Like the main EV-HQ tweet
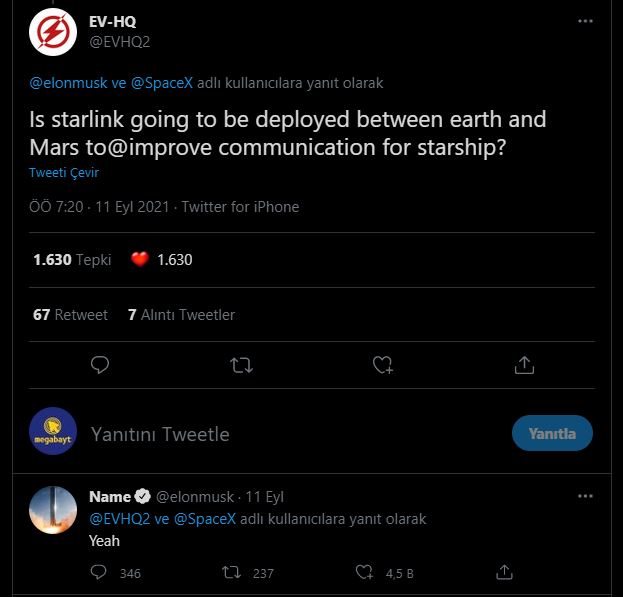623x597 pixels. click(383, 365)
